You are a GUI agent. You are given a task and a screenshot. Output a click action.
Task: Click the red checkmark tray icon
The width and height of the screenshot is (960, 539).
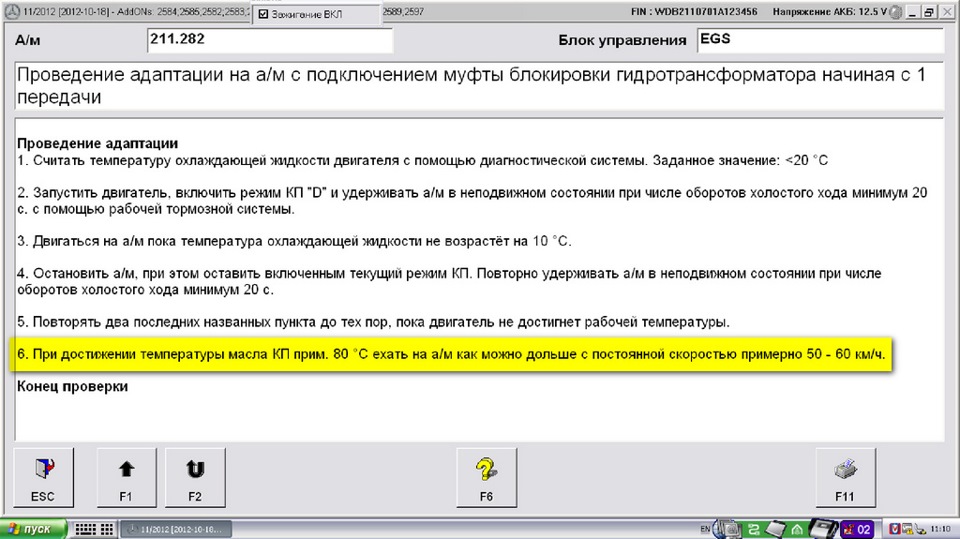(x=895, y=529)
